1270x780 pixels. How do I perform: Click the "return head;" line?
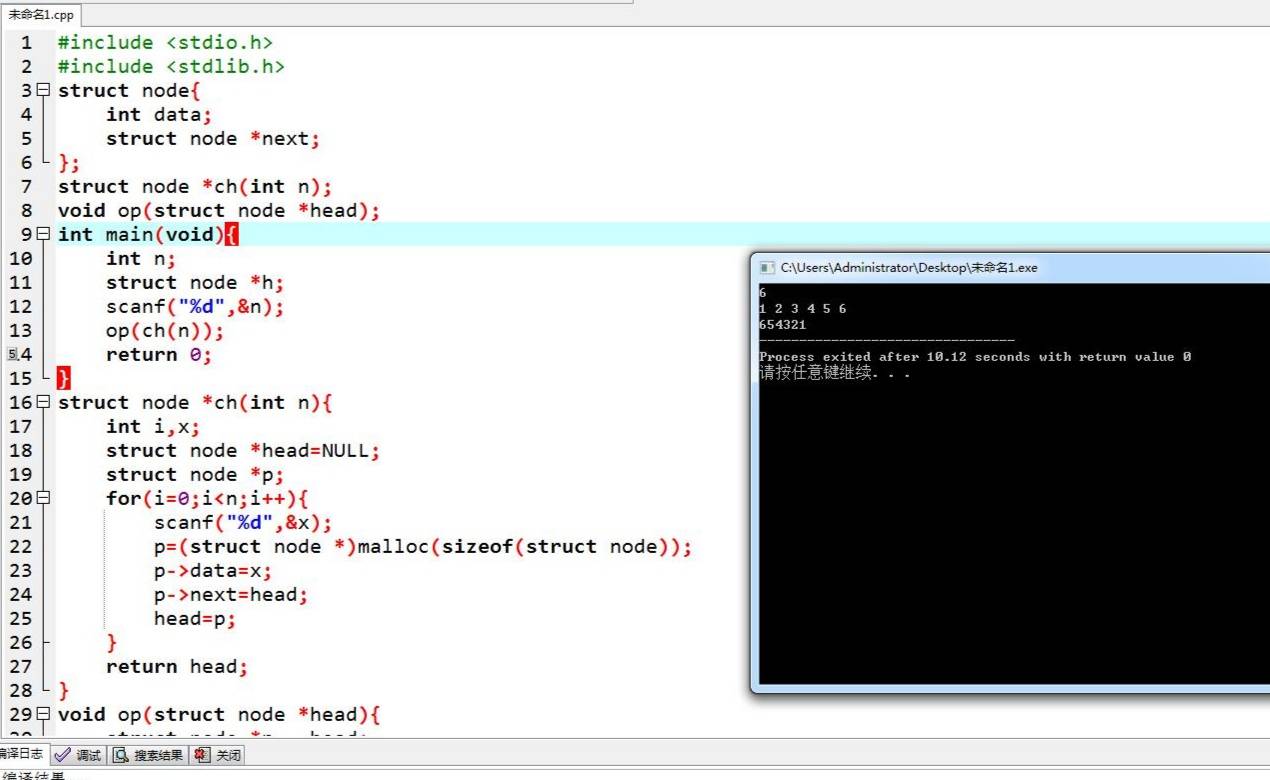(x=177, y=666)
